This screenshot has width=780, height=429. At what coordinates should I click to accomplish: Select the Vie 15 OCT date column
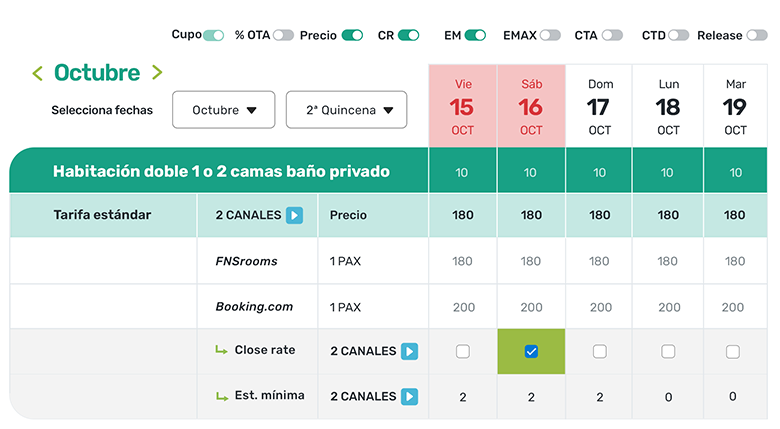pyautogui.click(x=462, y=107)
